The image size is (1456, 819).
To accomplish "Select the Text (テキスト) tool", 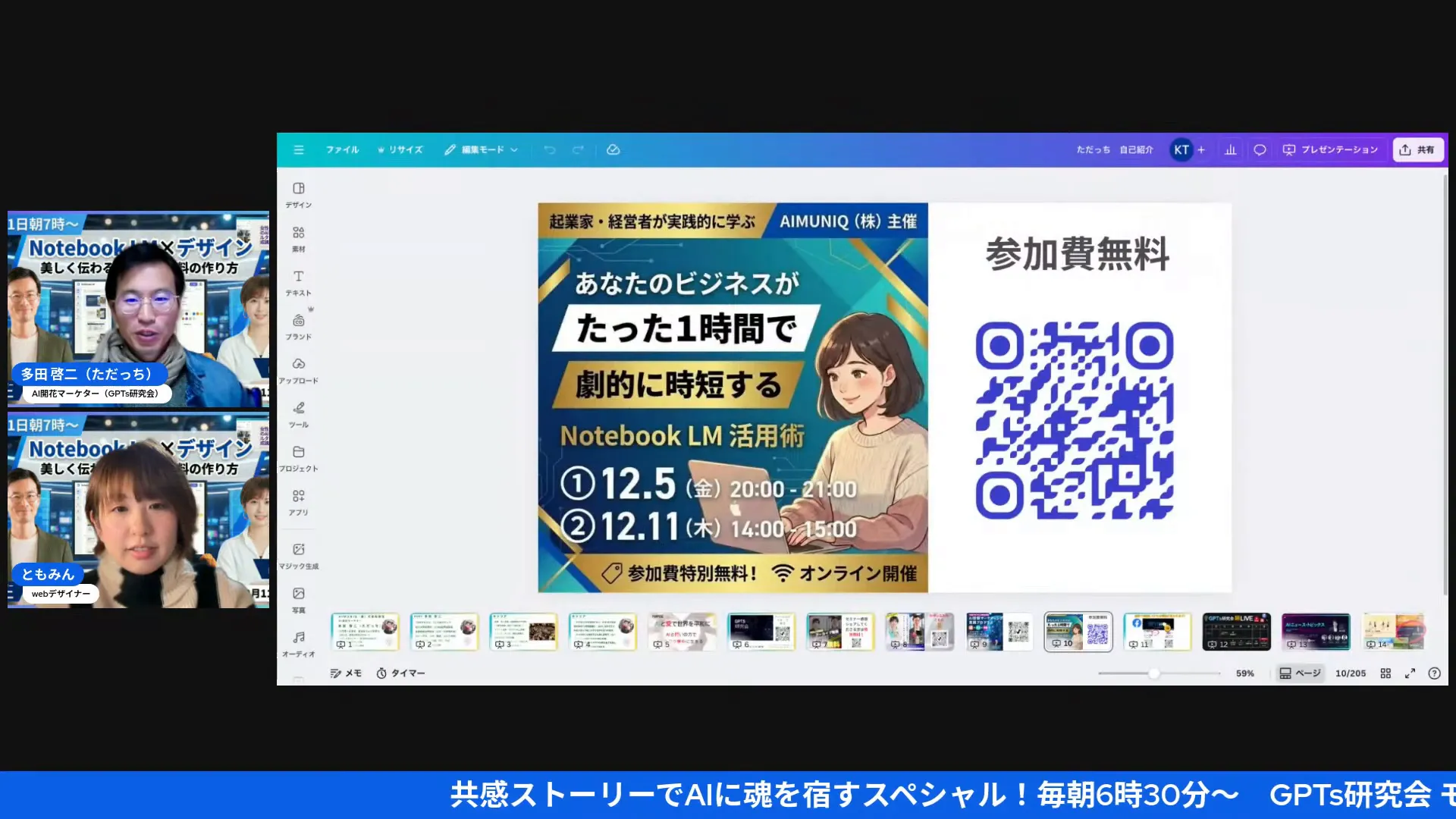I will click(299, 281).
